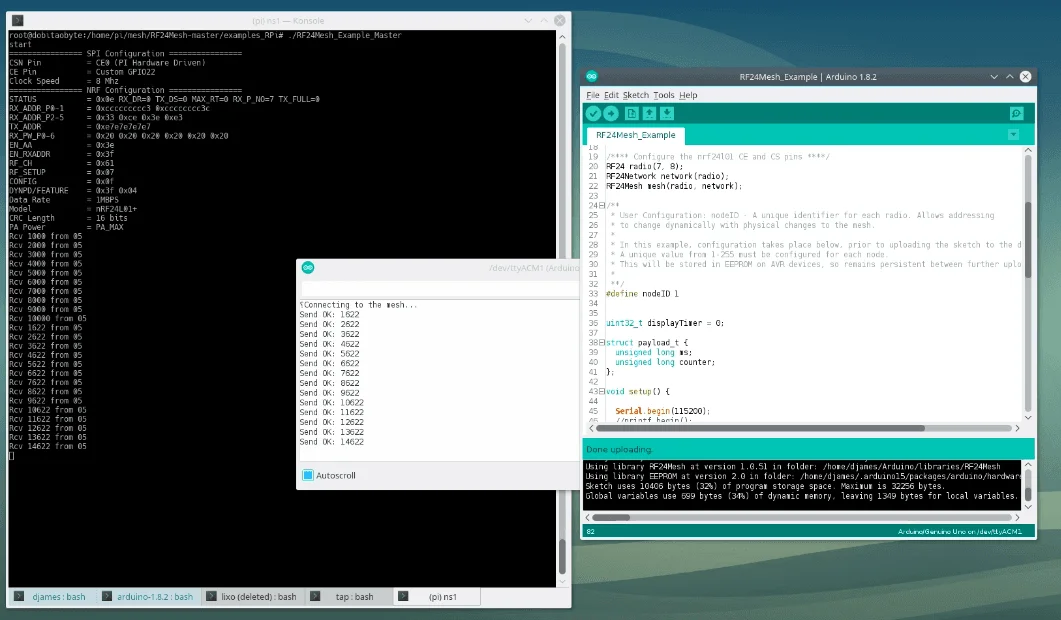Collapse the void setup block at line 43
The height and width of the screenshot is (620, 1061).
pyautogui.click(x=602, y=391)
